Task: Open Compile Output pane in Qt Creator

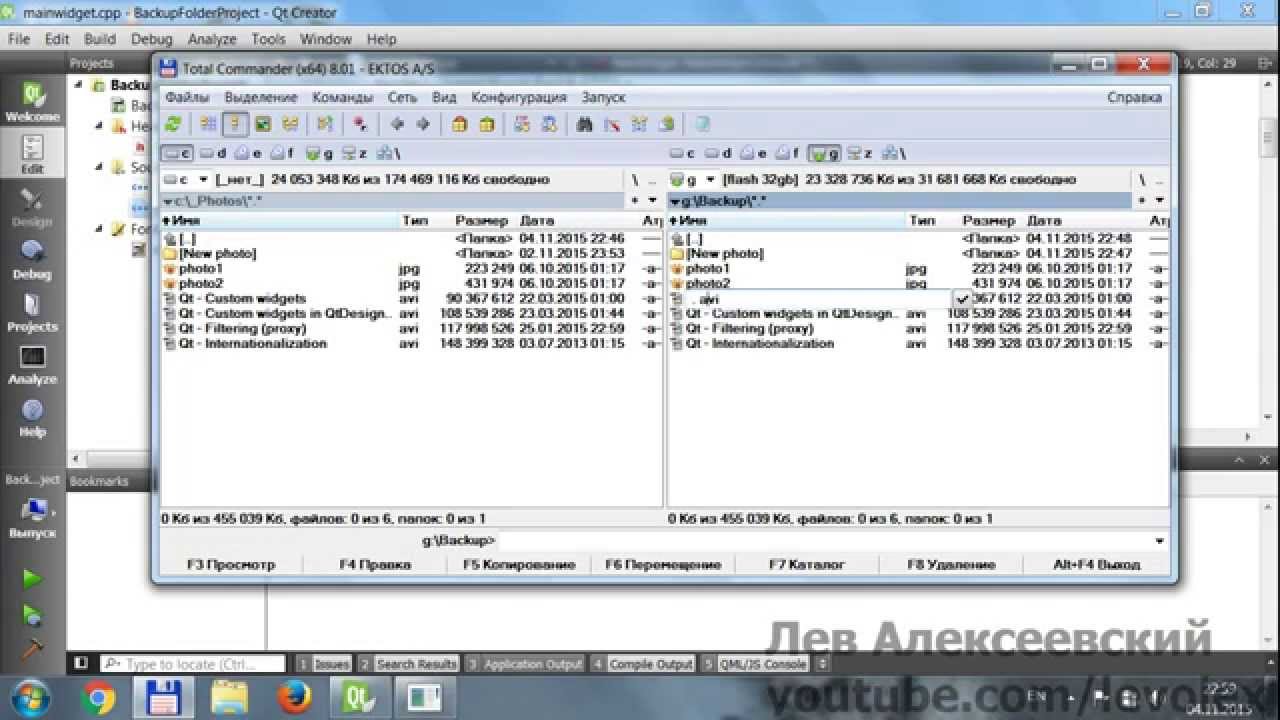Action: pyautogui.click(x=642, y=664)
